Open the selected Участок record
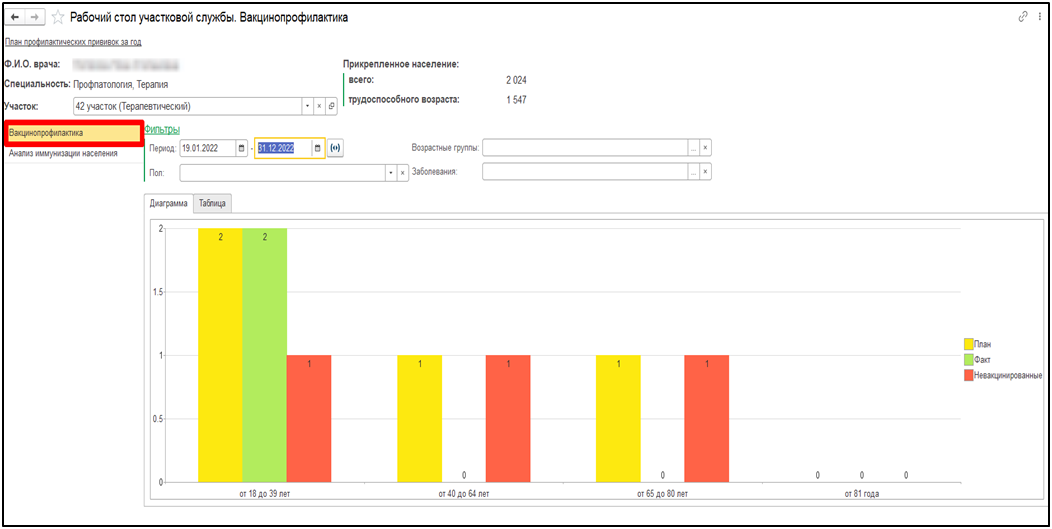The width and height of the screenshot is (1052, 529). click(x=331, y=106)
